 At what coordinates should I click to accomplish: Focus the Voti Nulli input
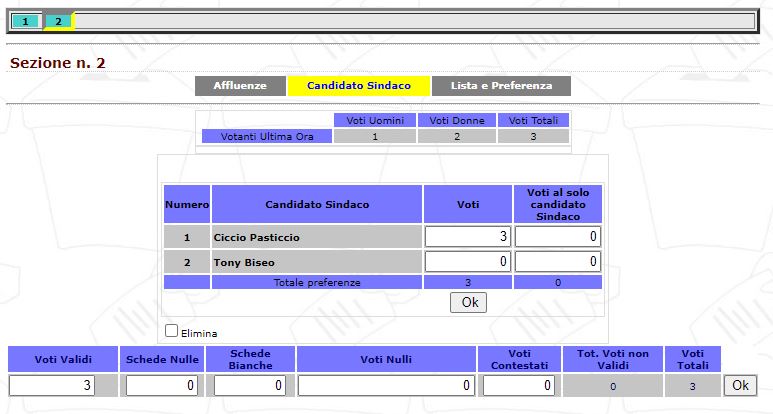[386, 385]
